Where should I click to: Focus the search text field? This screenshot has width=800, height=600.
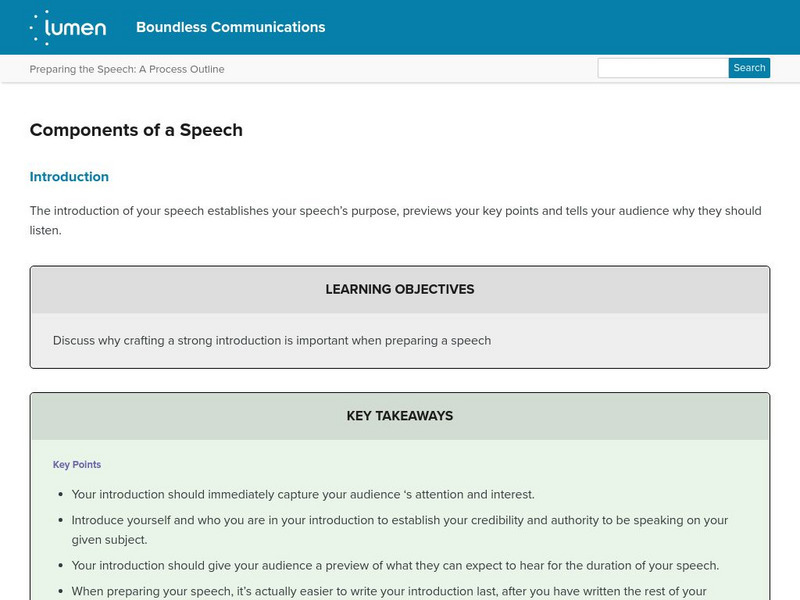click(662, 68)
